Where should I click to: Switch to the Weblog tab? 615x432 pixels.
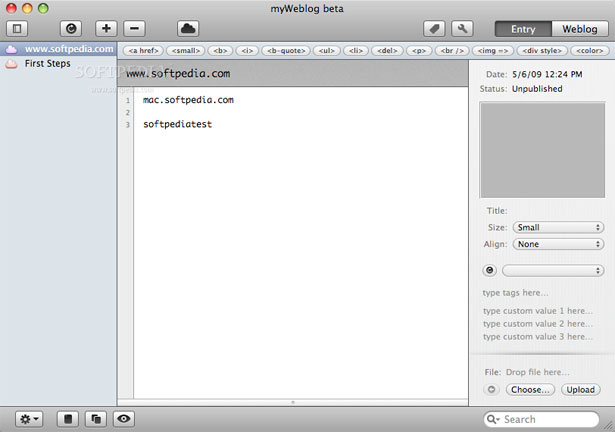tap(580, 29)
